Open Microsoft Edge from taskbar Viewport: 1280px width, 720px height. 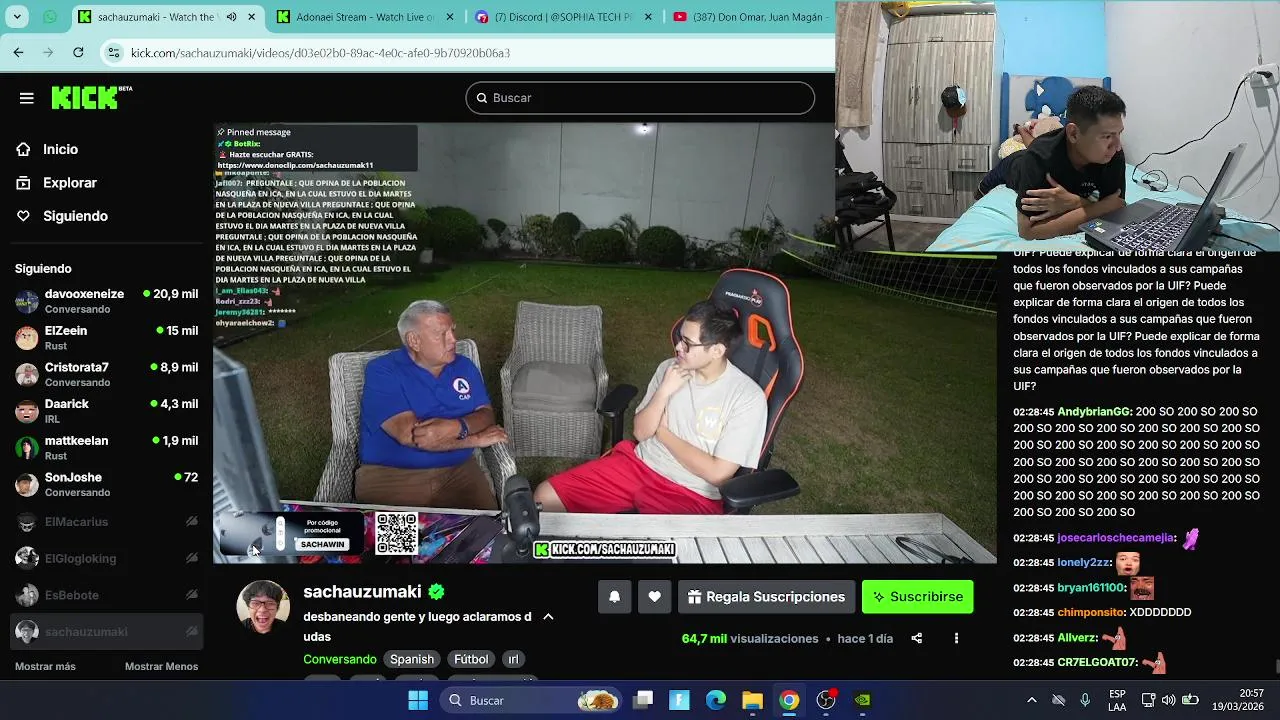coord(716,700)
